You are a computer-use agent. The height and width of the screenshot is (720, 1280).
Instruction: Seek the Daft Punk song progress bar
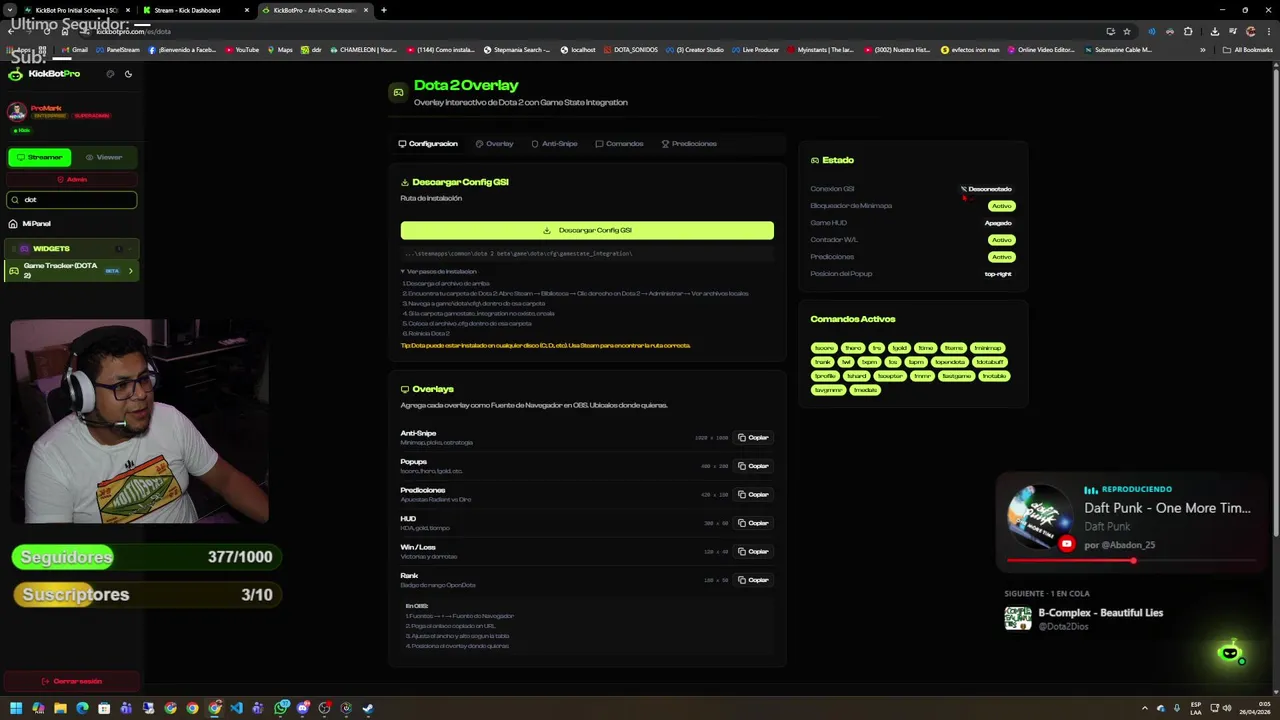[1131, 561]
